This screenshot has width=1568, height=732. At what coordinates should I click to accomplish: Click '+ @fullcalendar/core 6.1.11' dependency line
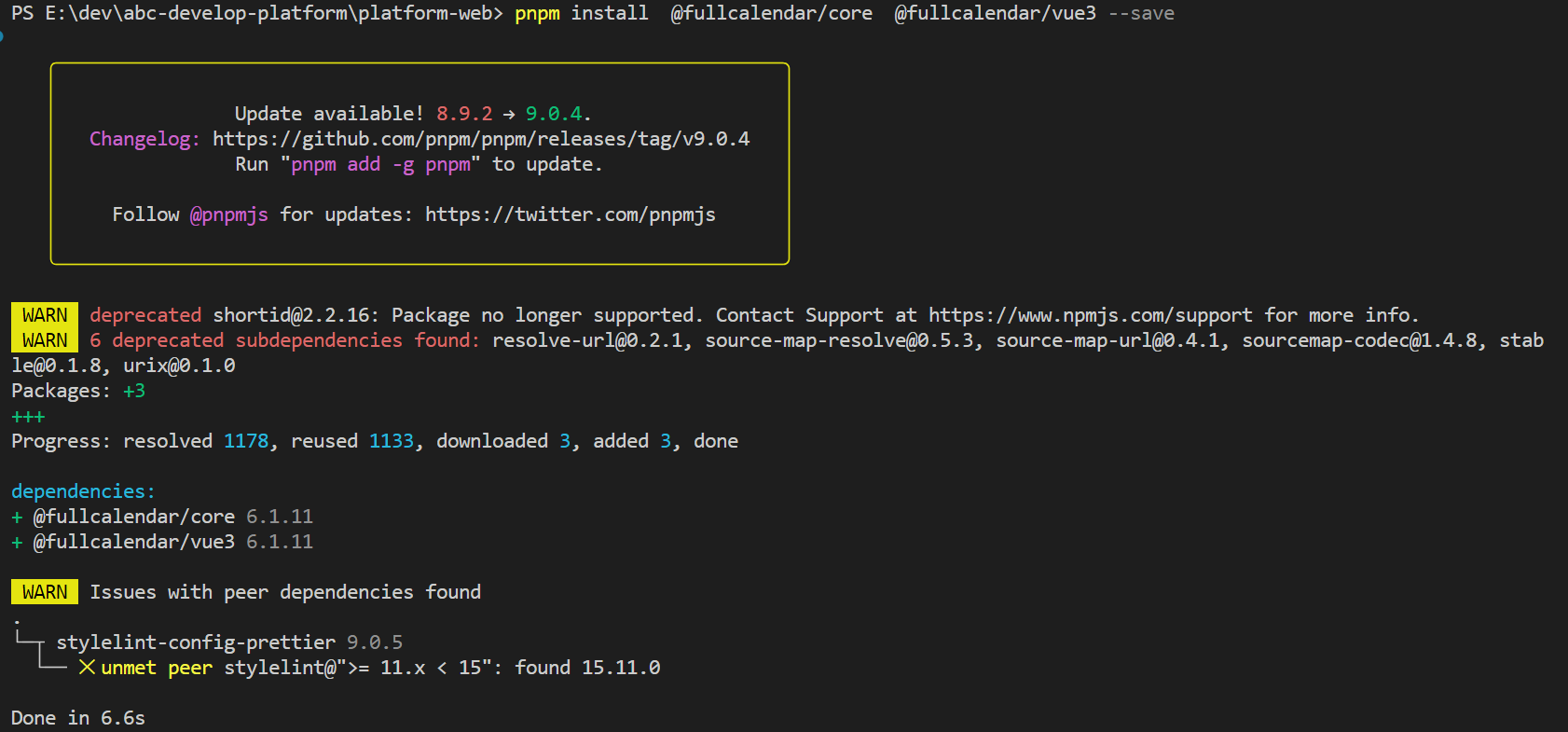[x=162, y=517]
